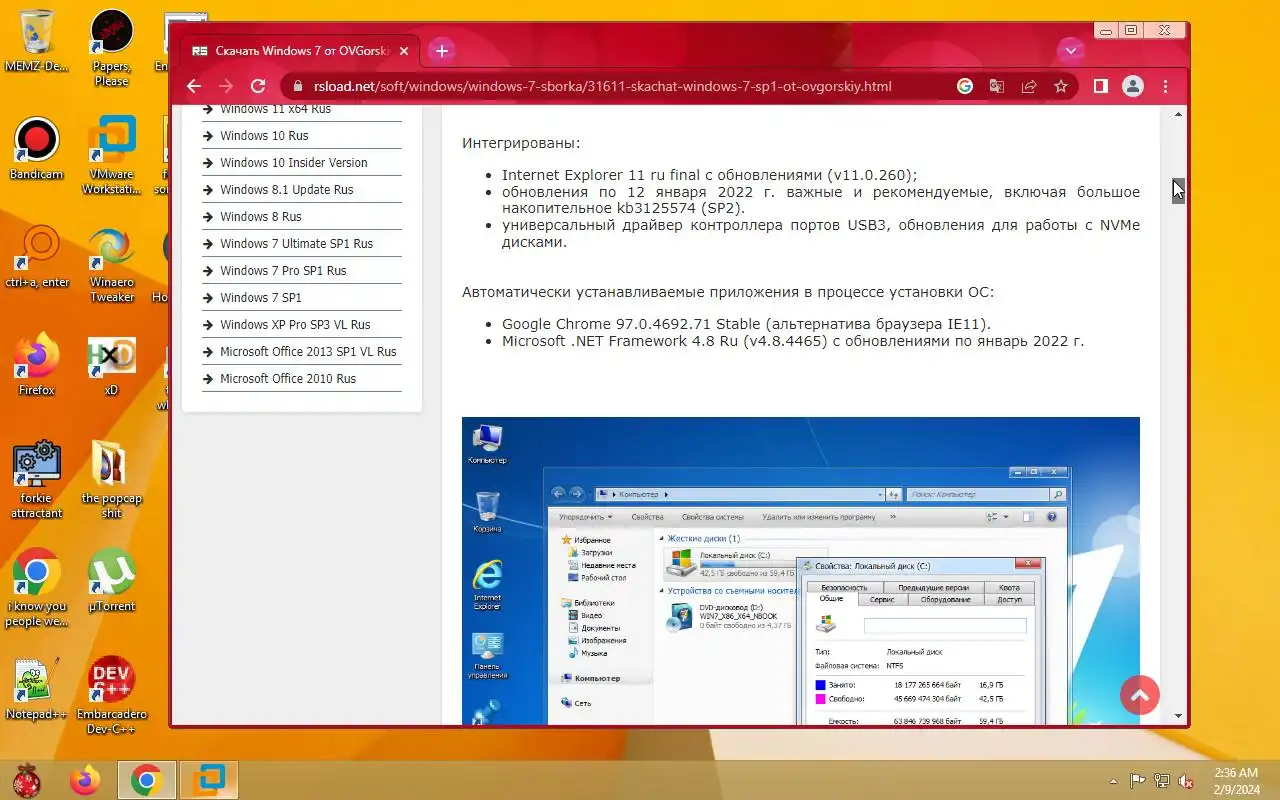Go back using Chrome's back arrow
This screenshot has height=800, width=1280.
point(194,86)
